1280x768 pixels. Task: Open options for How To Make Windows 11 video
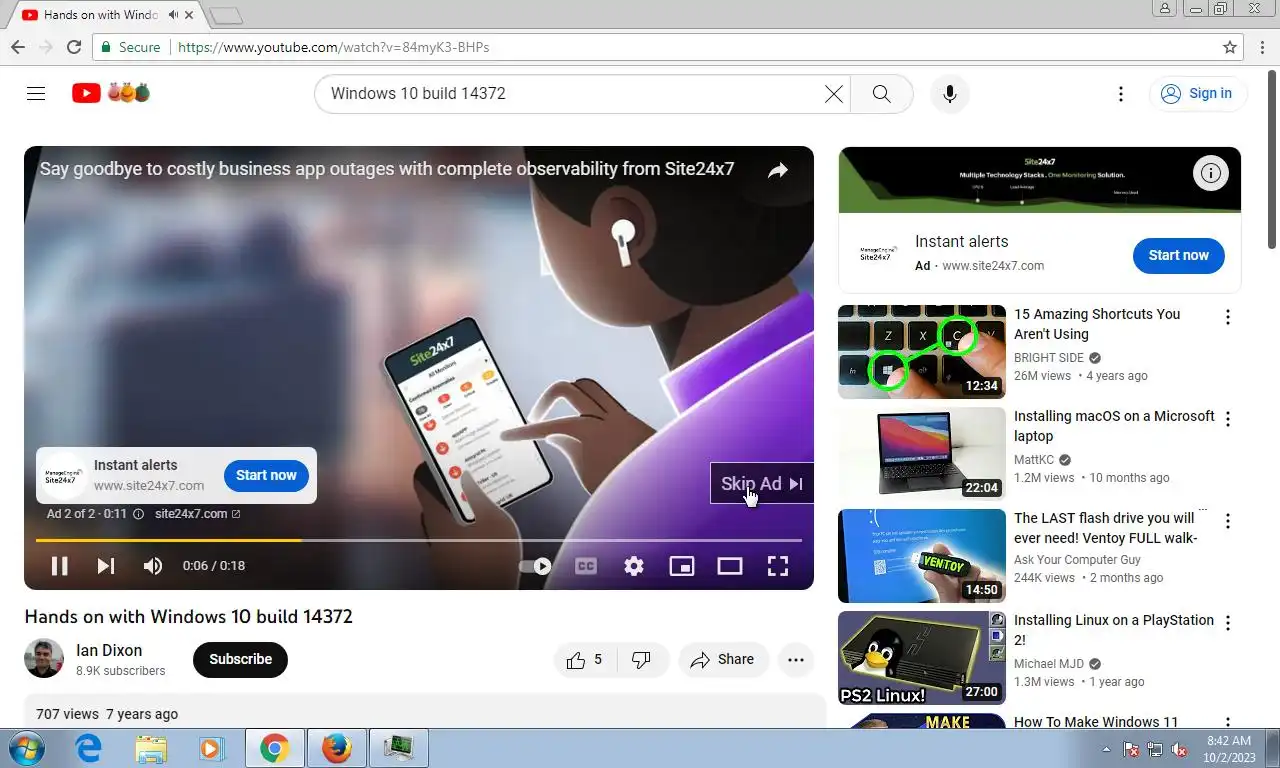click(x=1227, y=722)
